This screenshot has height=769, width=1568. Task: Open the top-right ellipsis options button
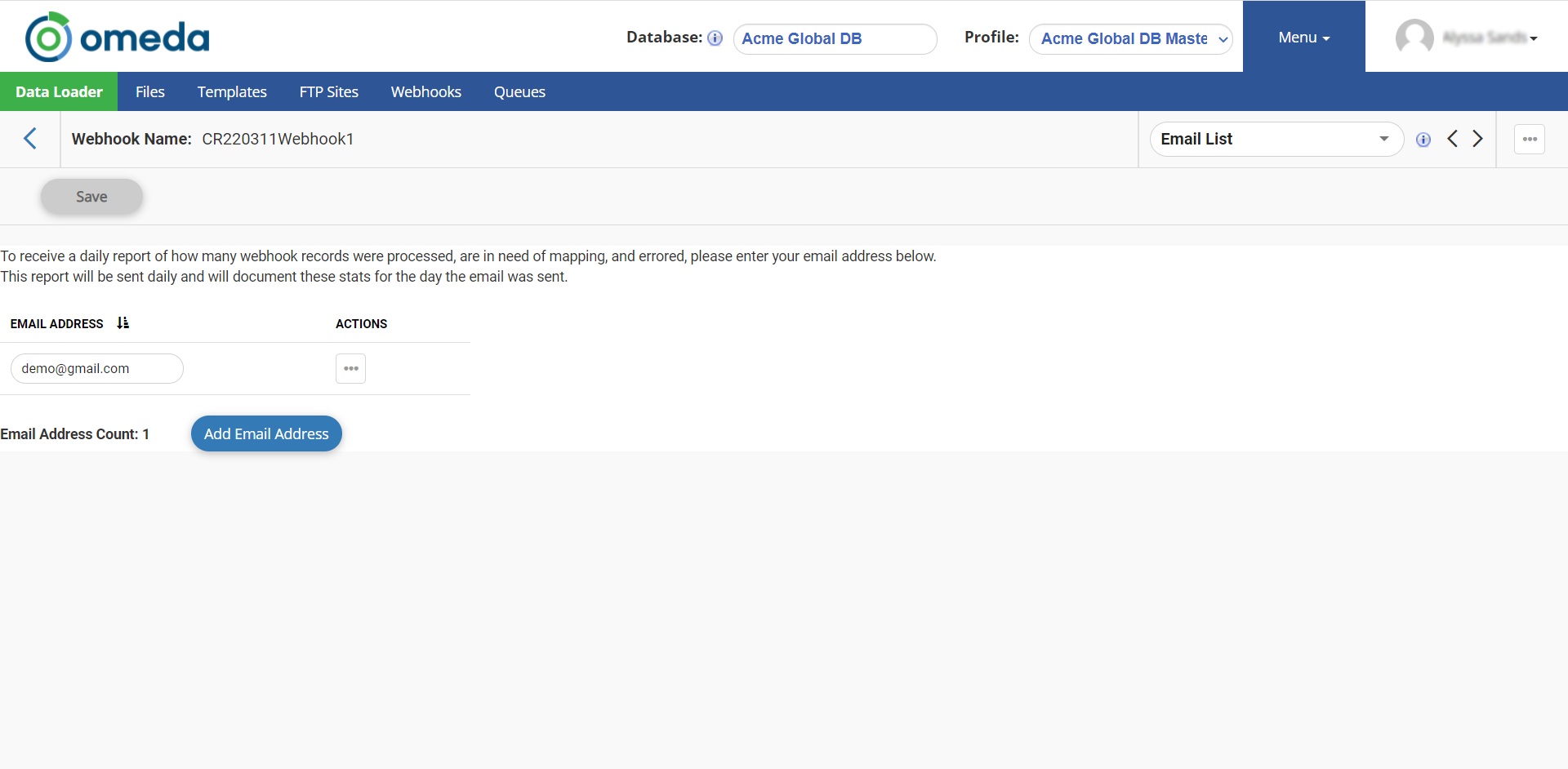(x=1529, y=139)
